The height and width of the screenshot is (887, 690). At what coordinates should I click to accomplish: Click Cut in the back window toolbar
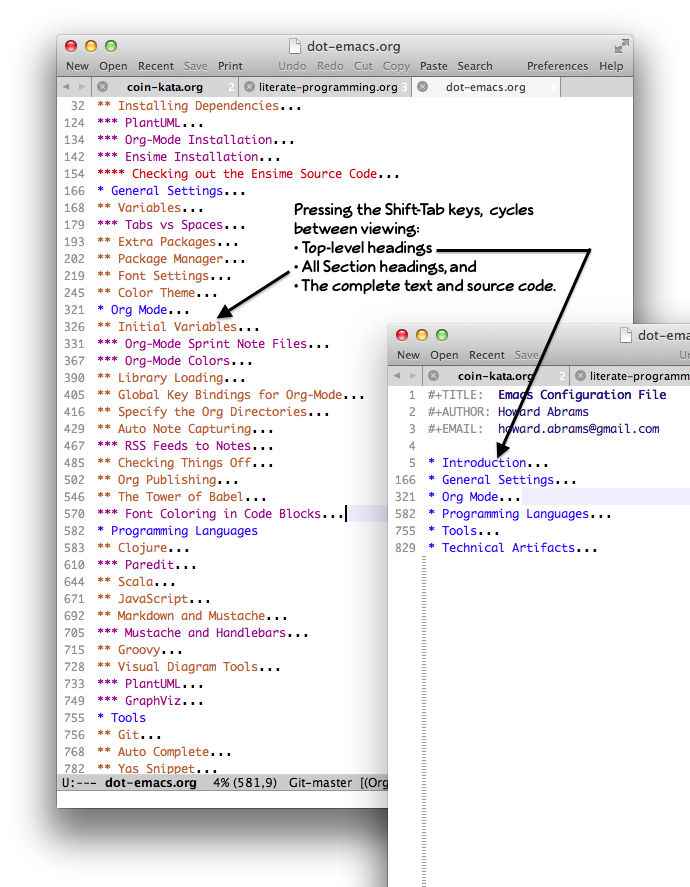pyautogui.click(x=363, y=66)
